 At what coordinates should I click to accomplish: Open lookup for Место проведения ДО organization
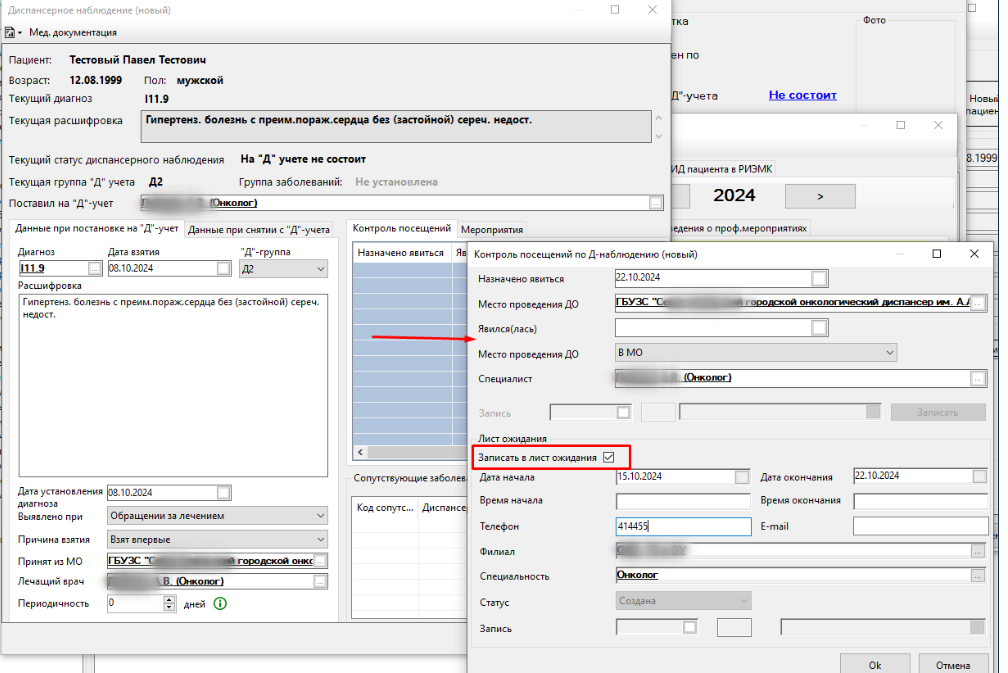pyautogui.click(x=978, y=303)
